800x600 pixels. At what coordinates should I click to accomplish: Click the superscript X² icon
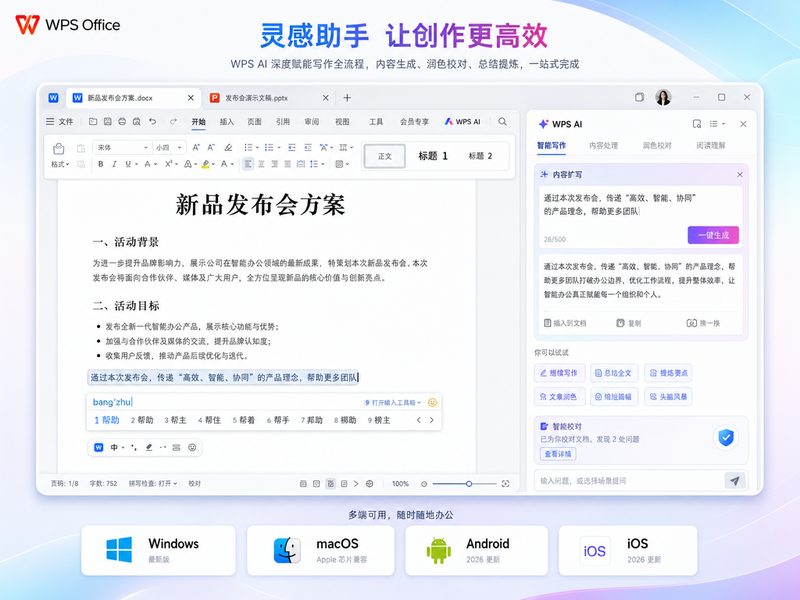coord(169,164)
